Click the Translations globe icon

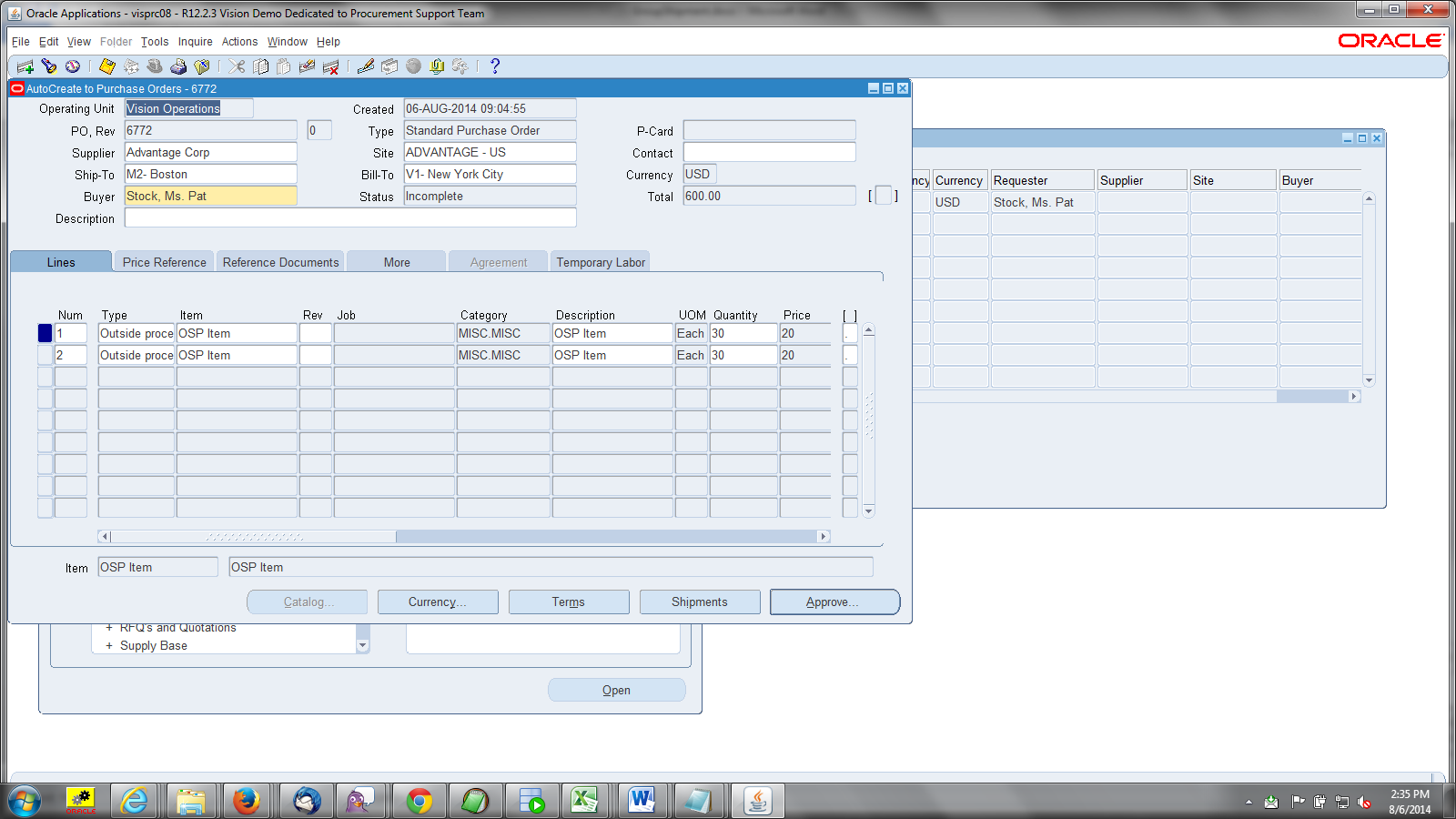click(413, 66)
